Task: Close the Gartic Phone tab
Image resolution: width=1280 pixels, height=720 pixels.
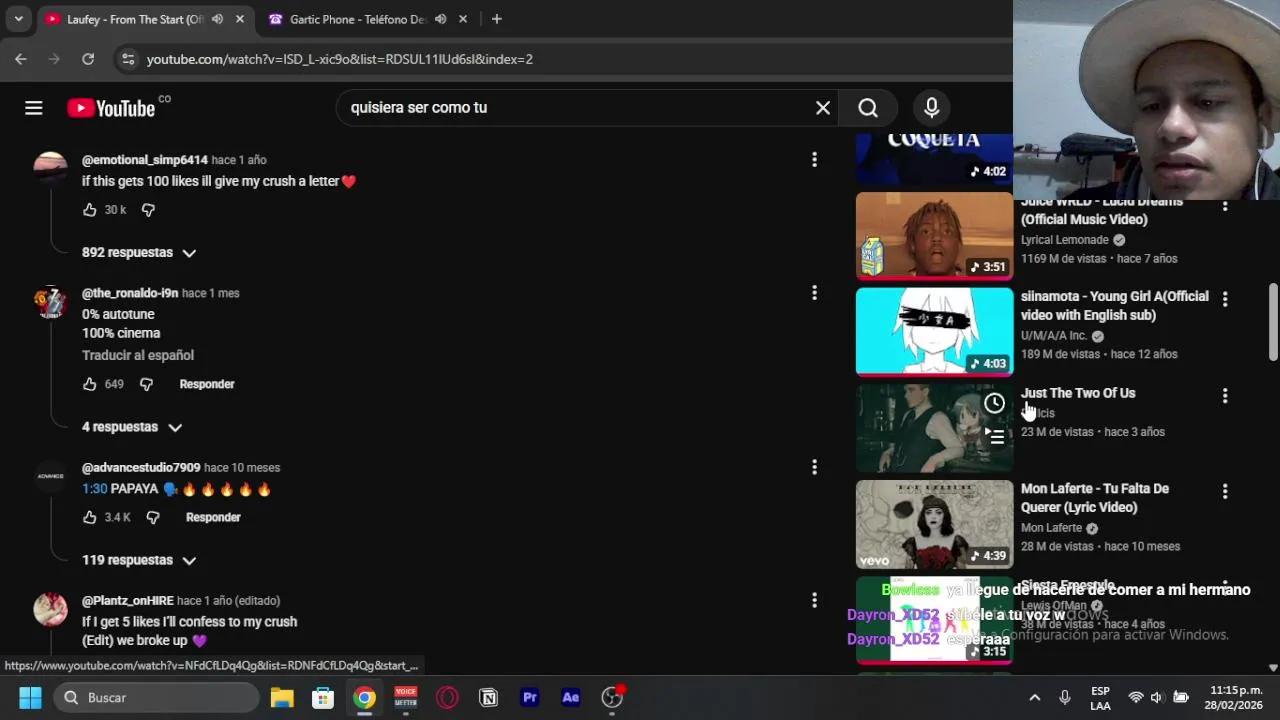Action: [x=463, y=19]
